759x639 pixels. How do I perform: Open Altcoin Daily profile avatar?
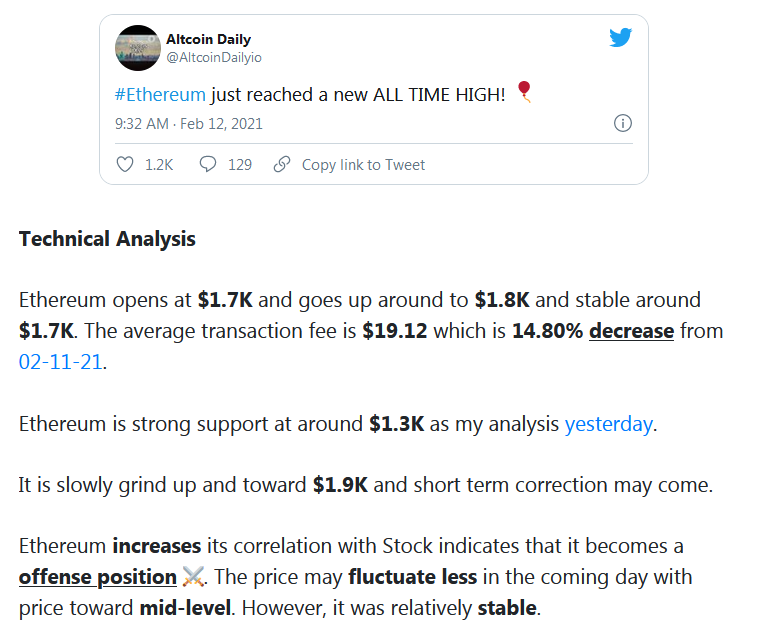click(137, 48)
